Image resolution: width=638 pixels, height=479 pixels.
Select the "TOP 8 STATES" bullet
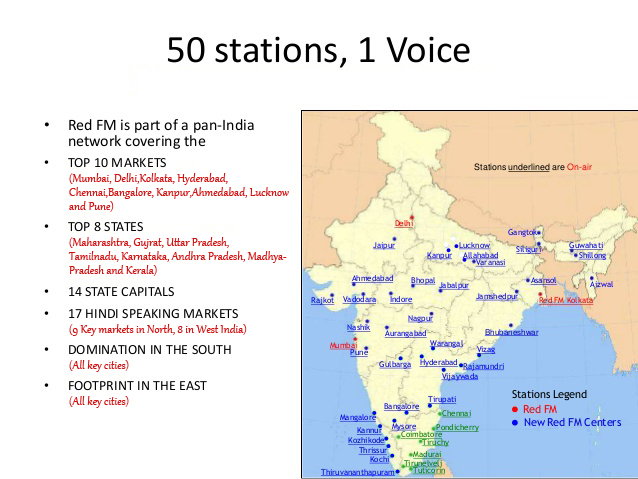point(106,227)
